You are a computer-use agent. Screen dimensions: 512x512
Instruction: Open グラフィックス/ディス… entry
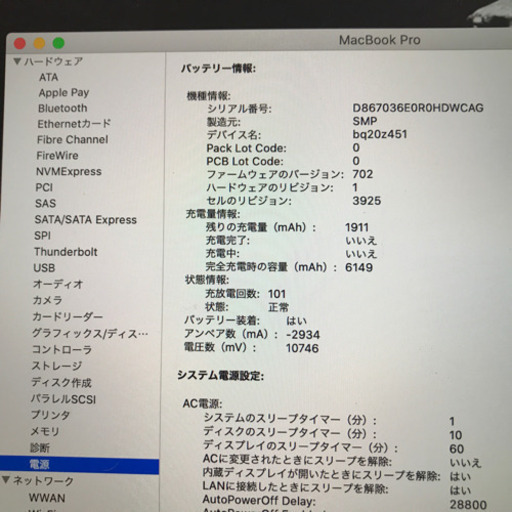(x=90, y=333)
